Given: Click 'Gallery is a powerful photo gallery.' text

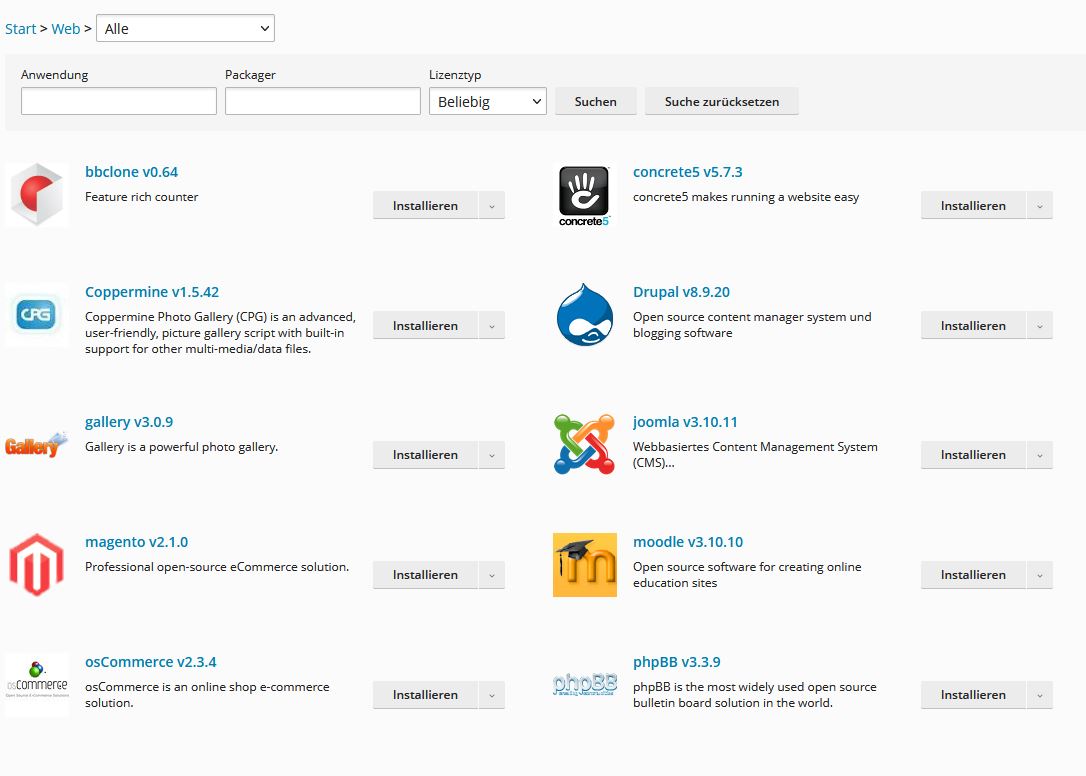Looking at the screenshot, I should tap(181, 447).
